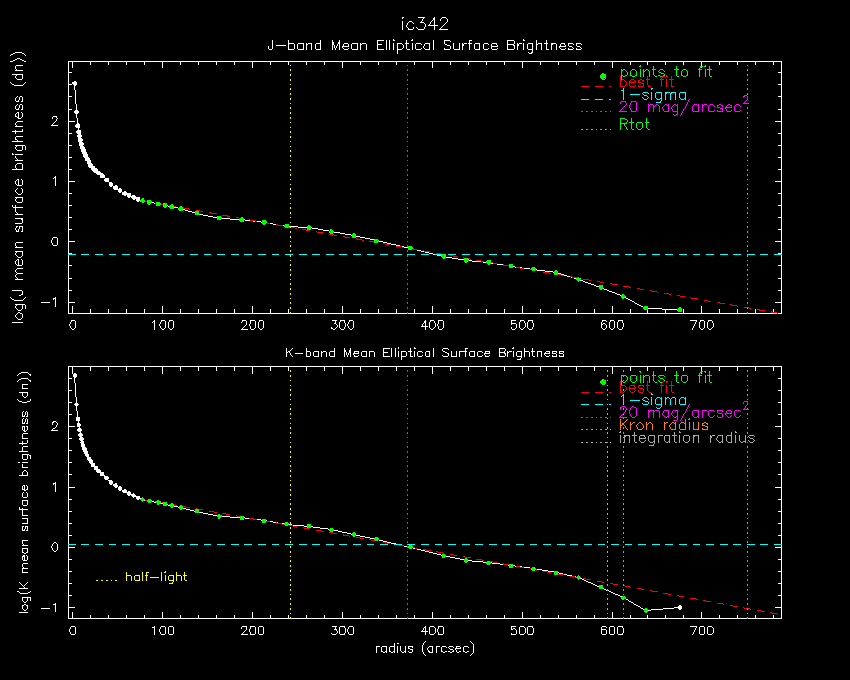Click the radius (arcsec) x-axis label
Screen dimensions: 850x680
(x=424, y=649)
